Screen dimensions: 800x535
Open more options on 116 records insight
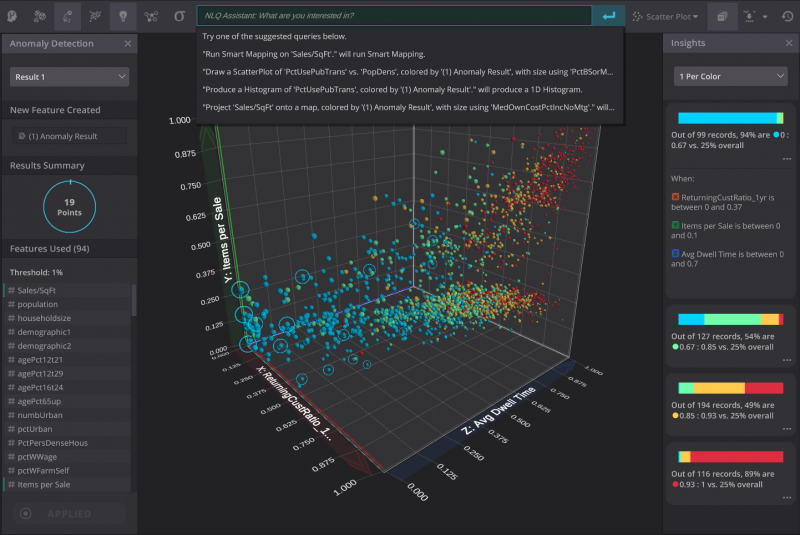point(787,498)
